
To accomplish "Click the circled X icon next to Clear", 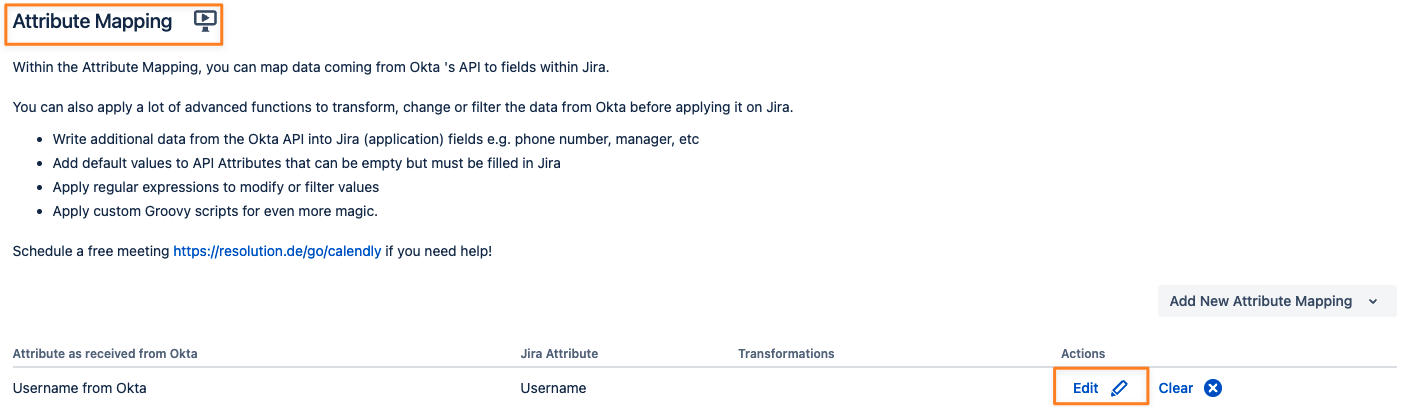I will tap(1213, 388).
